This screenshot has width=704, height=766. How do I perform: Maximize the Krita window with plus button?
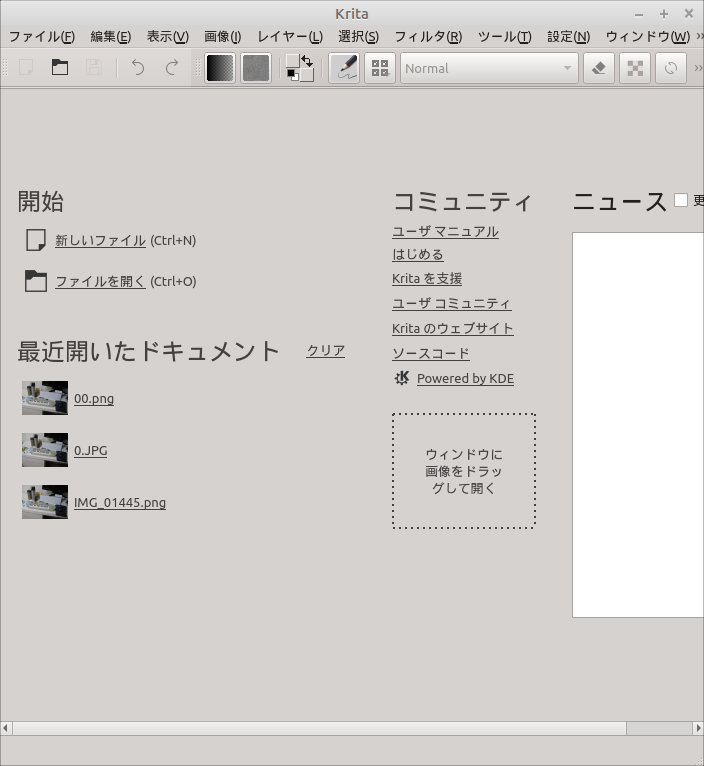663,14
